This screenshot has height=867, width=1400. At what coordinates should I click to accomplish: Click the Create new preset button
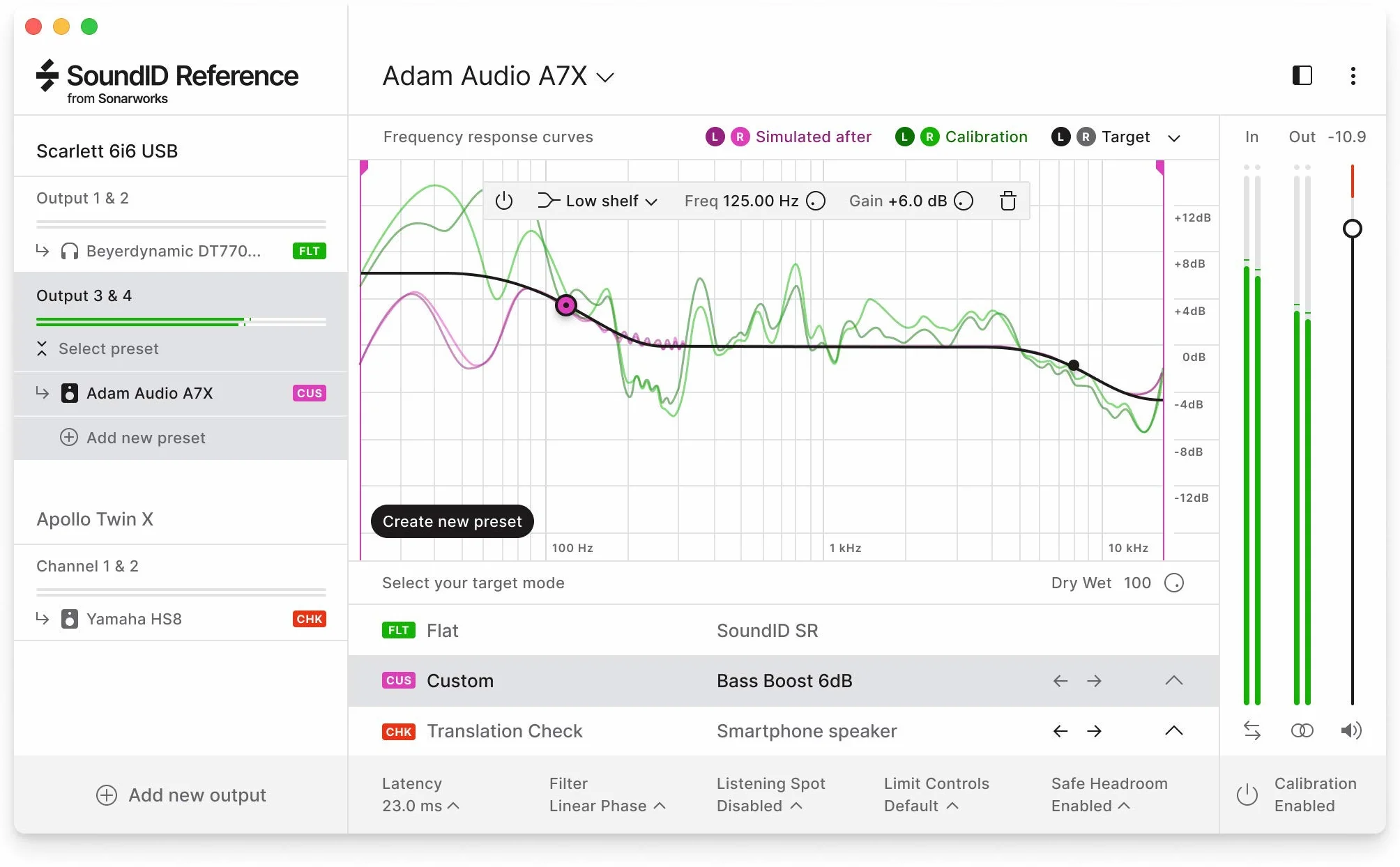(x=452, y=521)
